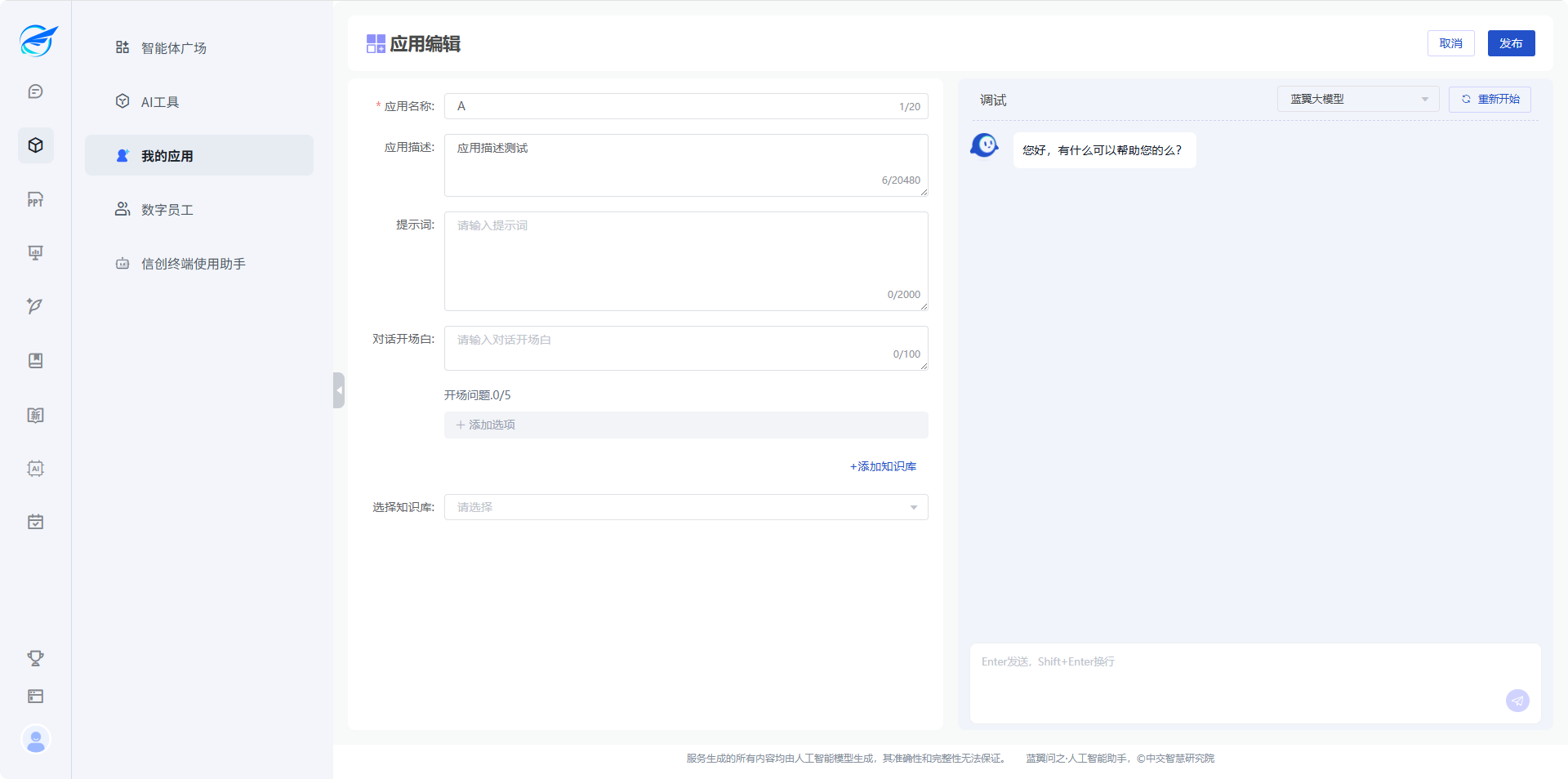Click the AI chip icon in the sidebar

tap(35, 469)
